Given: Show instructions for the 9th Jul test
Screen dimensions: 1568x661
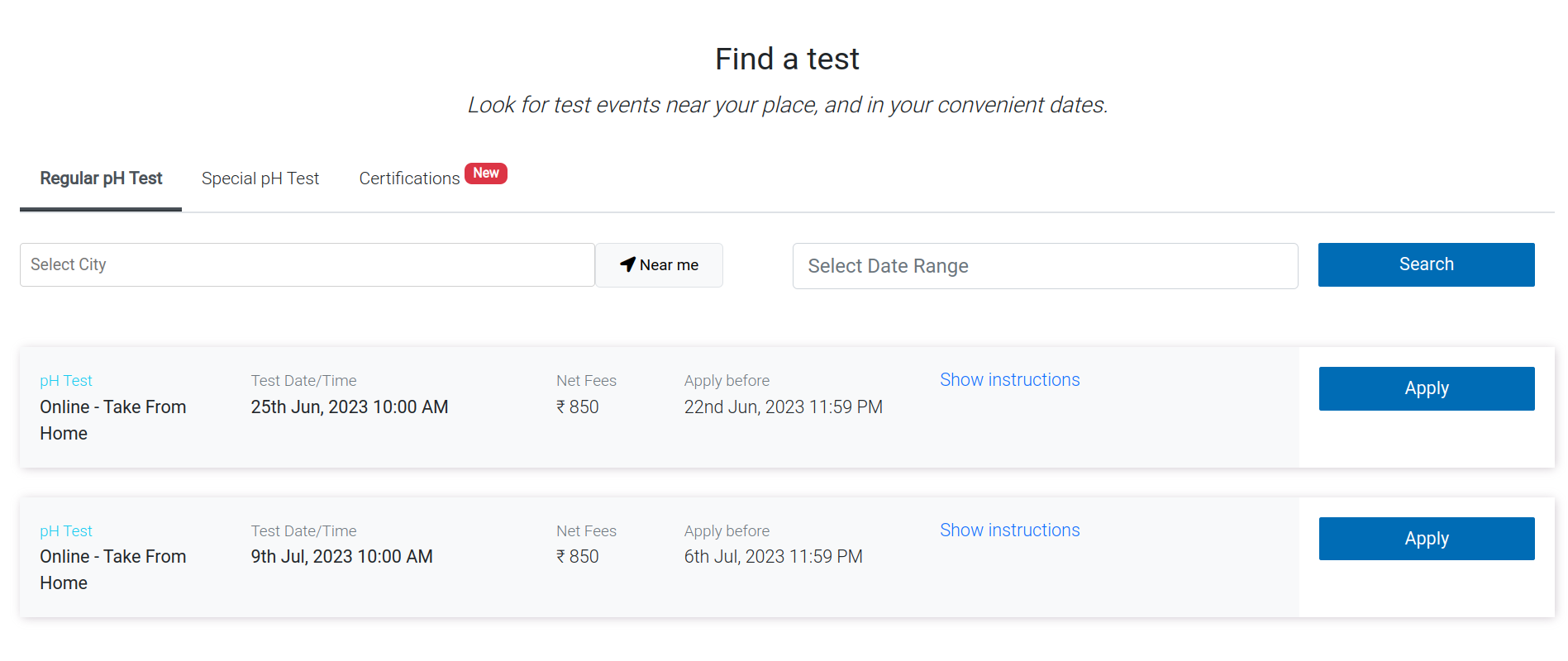Looking at the screenshot, I should click(1009, 530).
